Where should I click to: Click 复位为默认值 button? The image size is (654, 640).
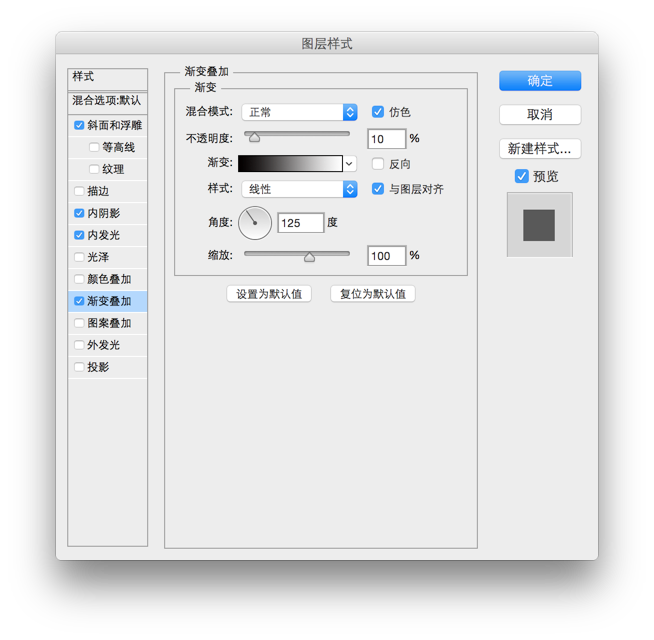(x=373, y=294)
